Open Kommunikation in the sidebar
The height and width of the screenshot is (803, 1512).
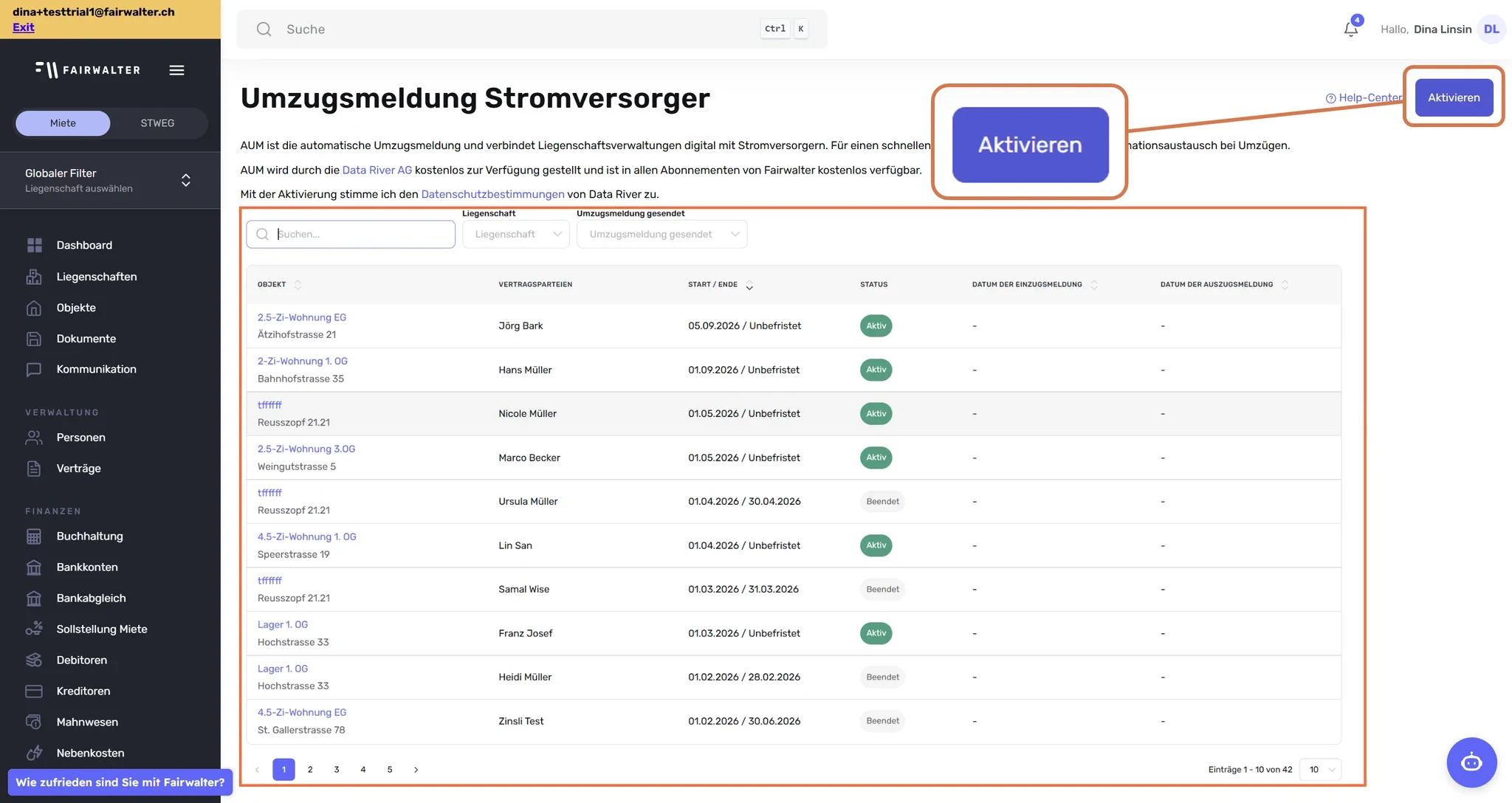coord(96,369)
